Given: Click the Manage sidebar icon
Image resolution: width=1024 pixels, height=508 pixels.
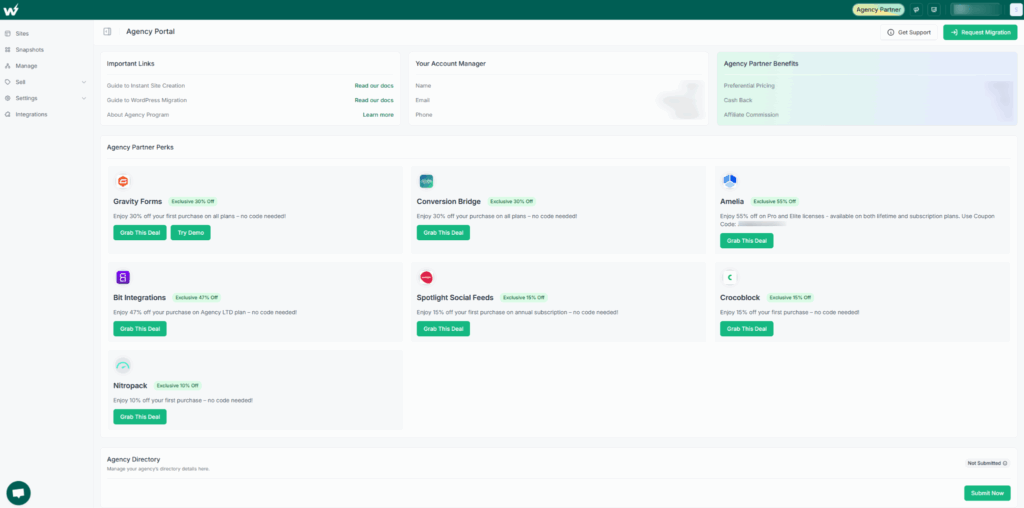Looking at the screenshot, I should [7, 66].
